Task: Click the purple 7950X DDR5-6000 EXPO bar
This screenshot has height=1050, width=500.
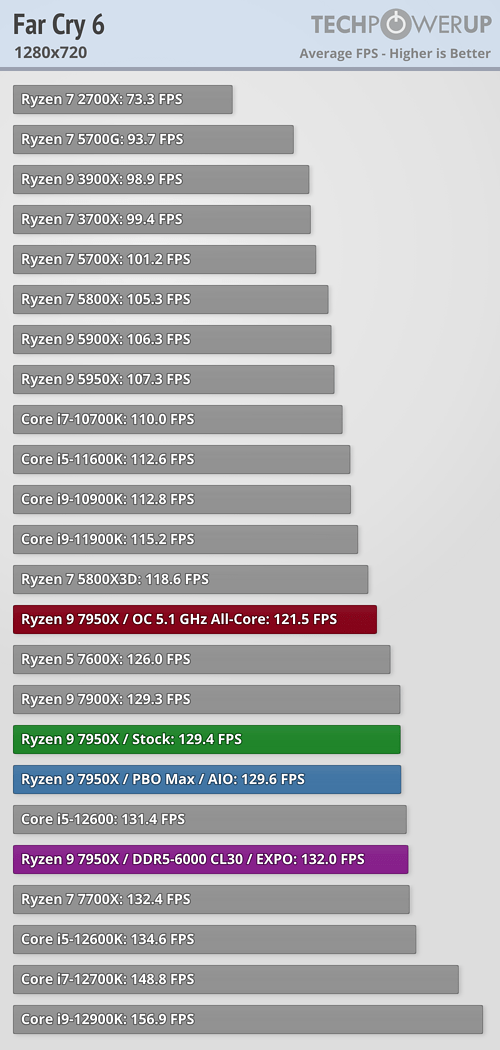Action: [211, 859]
